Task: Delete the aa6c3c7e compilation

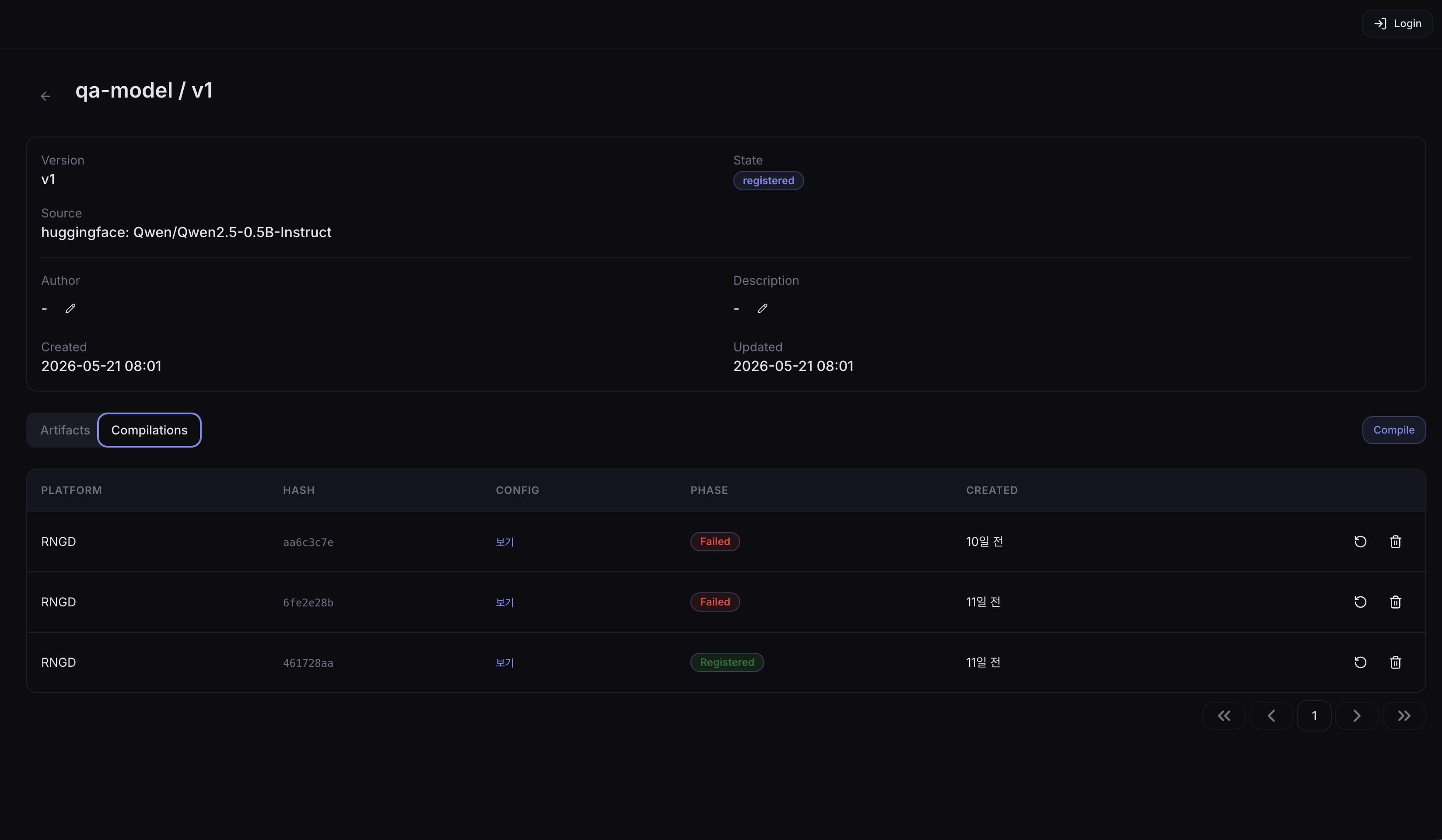Action: click(1395, 541)
